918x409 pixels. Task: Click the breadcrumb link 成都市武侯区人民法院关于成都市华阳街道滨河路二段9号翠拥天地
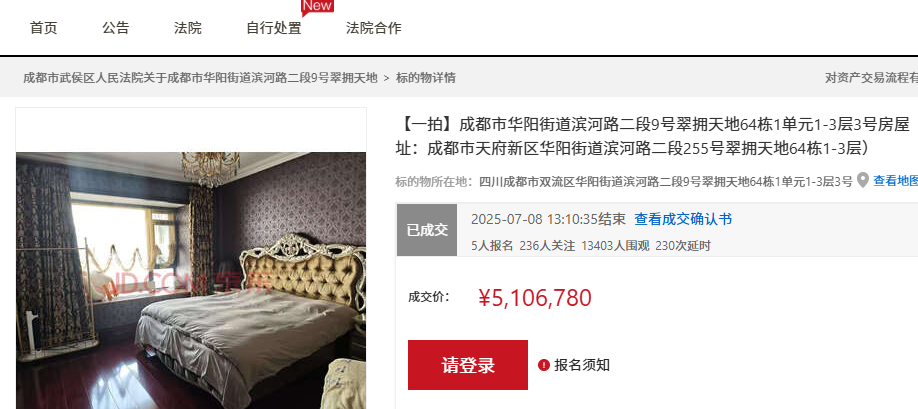200,77
